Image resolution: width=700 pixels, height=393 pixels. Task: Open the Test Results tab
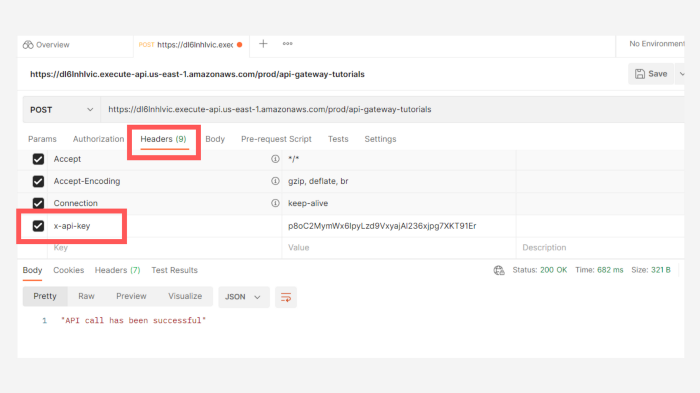[174, 270]
